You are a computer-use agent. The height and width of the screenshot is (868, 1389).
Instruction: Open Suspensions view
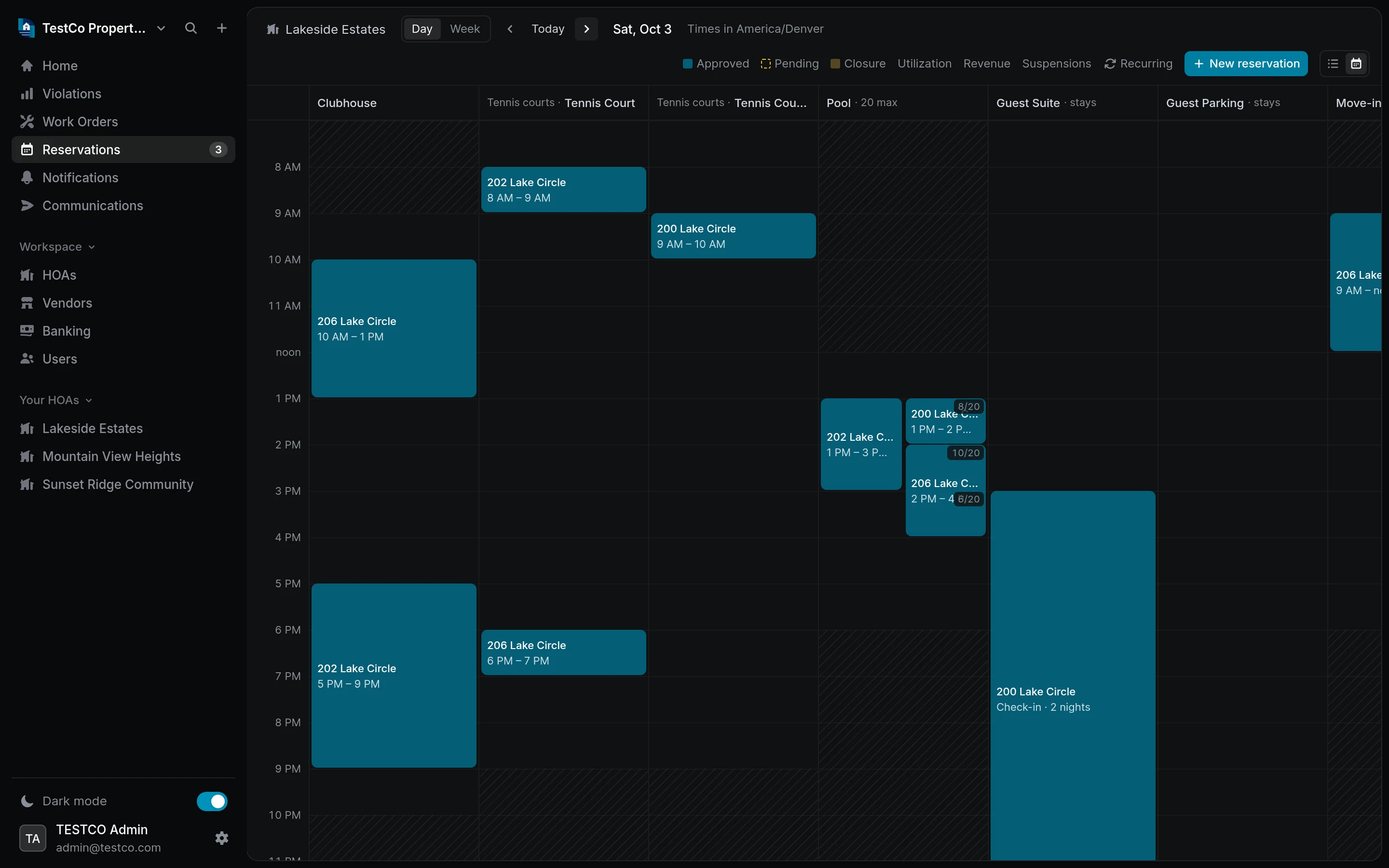tap(1056, 64)
